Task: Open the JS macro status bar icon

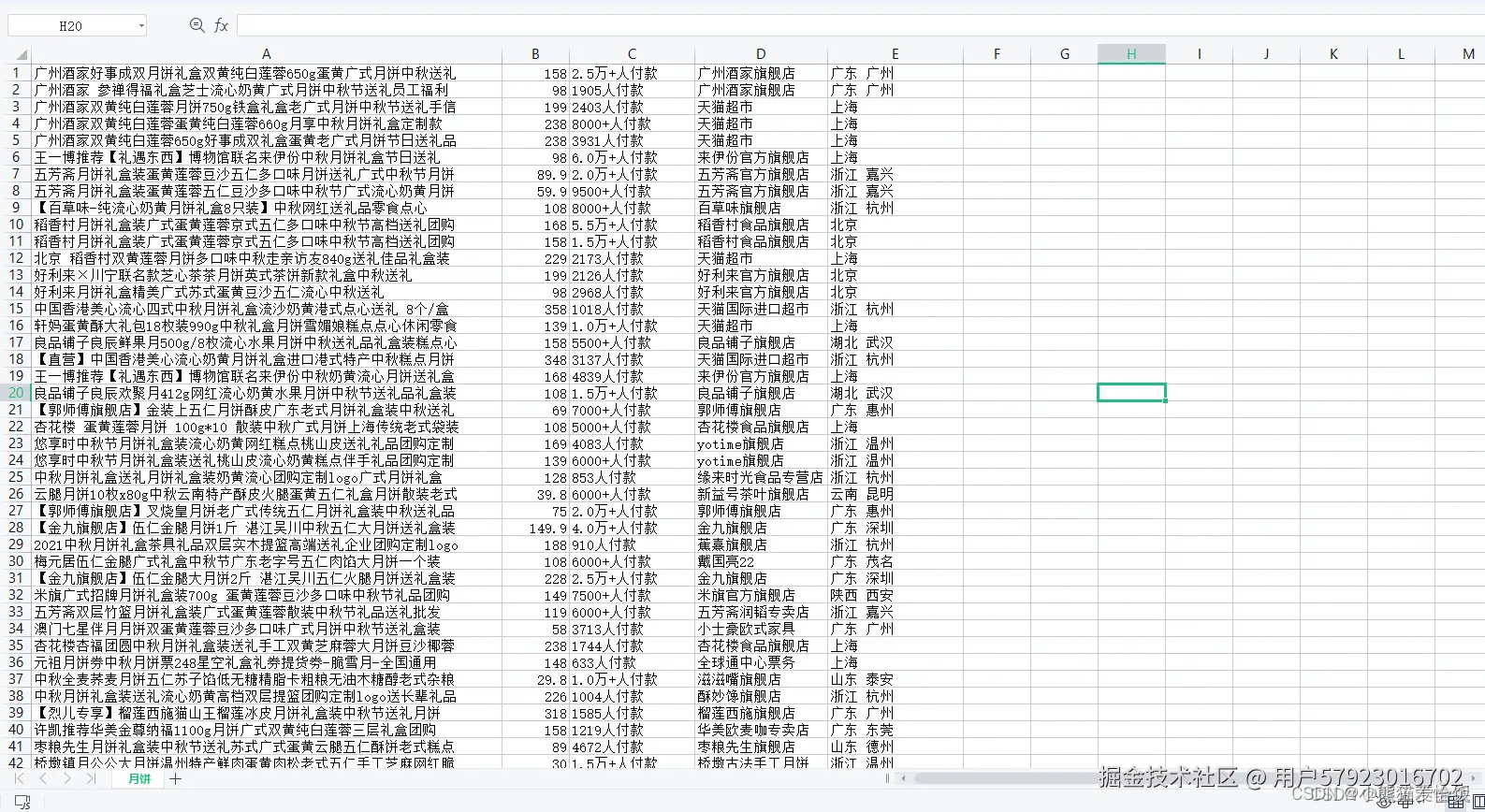Action: [22, 801]
